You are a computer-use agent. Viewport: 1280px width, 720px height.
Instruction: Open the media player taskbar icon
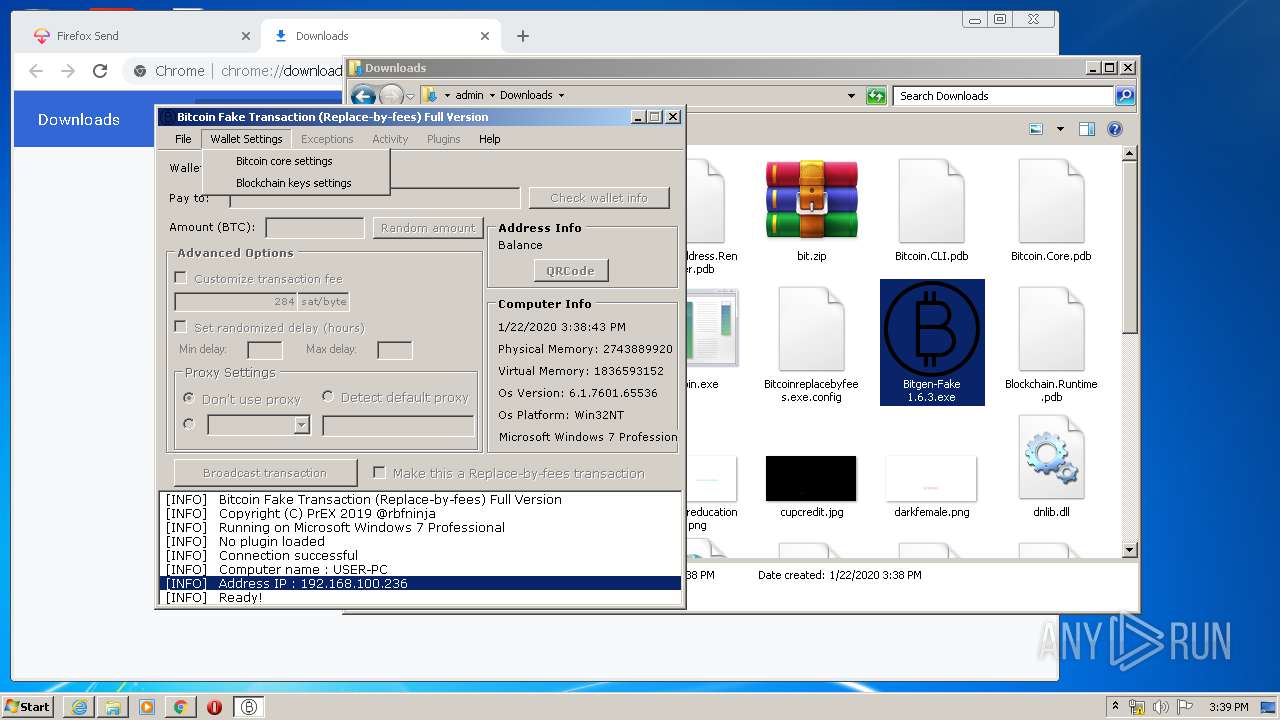tap(147, 707)
